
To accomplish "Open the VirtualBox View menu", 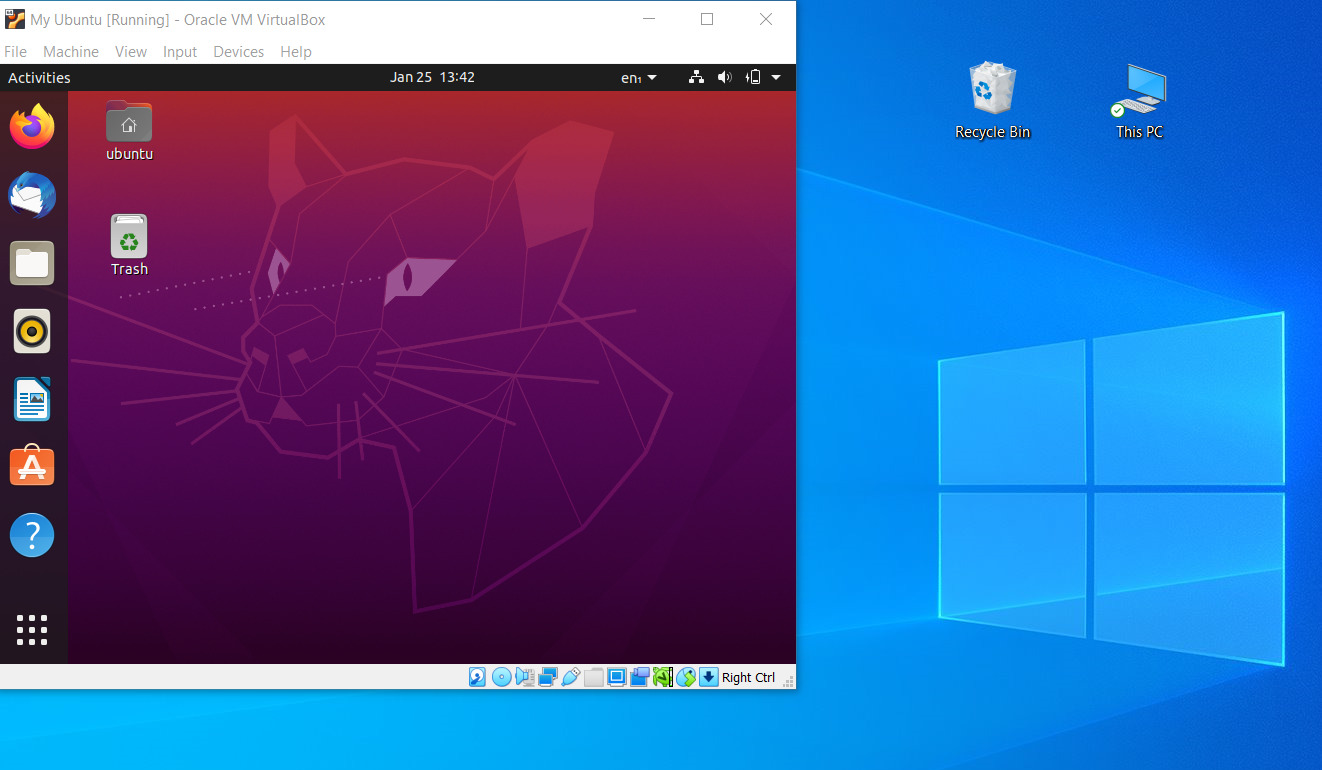I will point(131,52).
